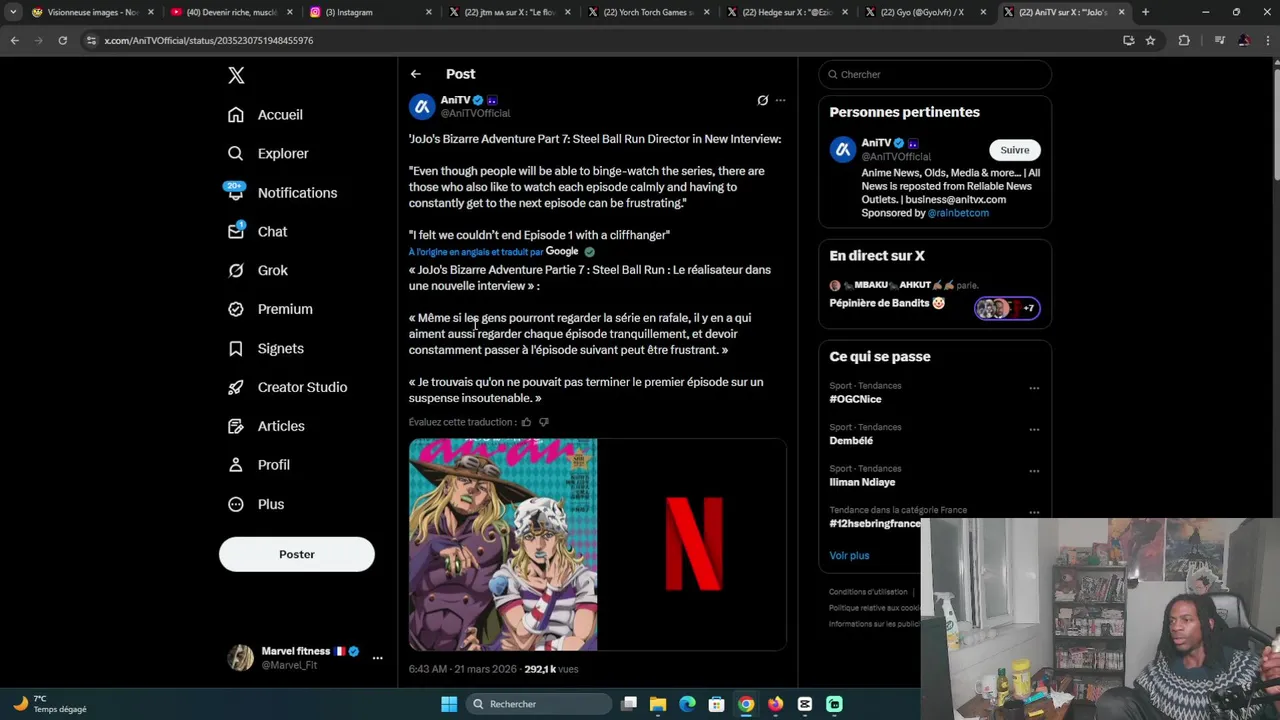Open browser extensions puzzle icon
Screen dimensions: 1280x720
pos(1184,40)
